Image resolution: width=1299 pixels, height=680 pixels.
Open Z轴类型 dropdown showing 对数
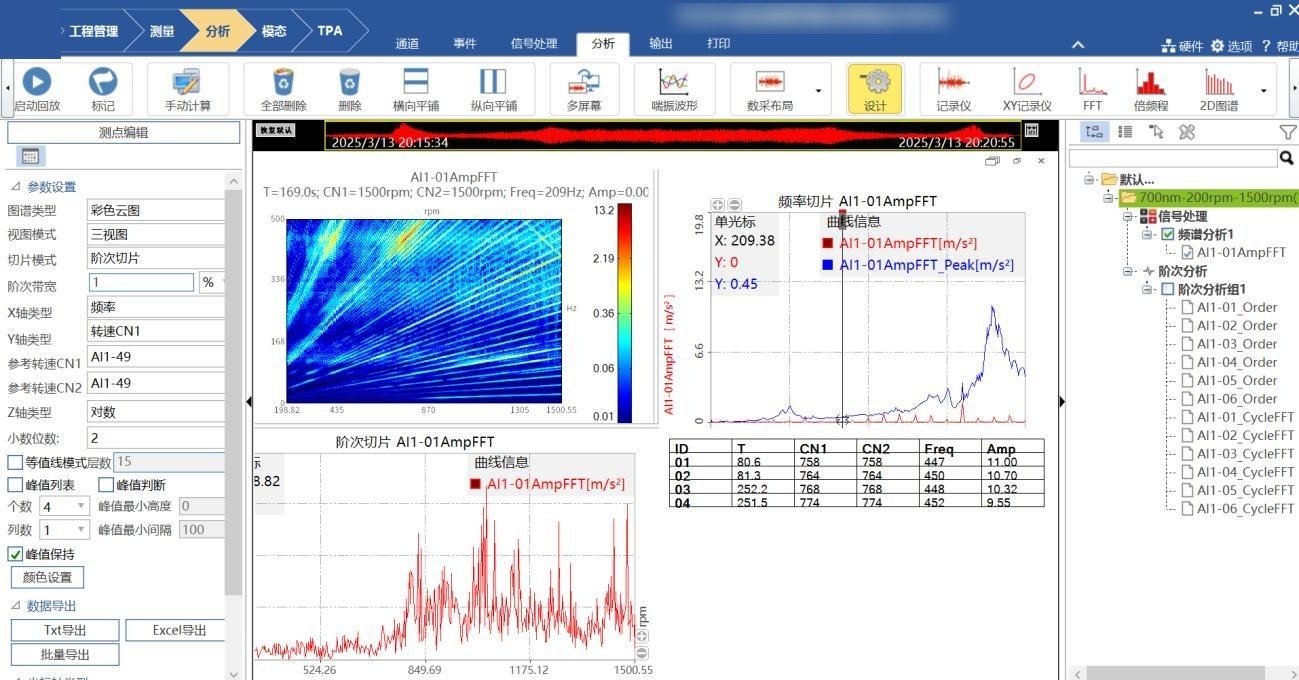pyautogui.click(x=156, y=412)
